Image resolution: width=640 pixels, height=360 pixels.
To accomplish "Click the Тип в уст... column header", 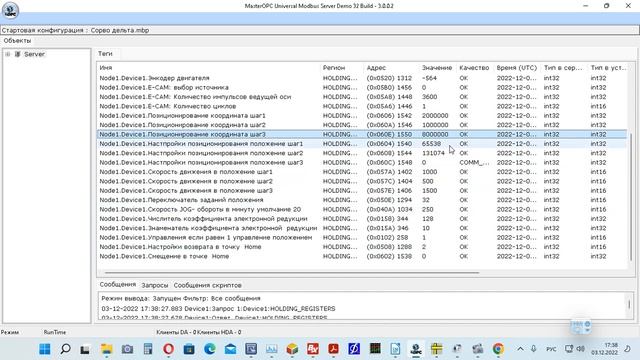I will (x=608, y=68).
